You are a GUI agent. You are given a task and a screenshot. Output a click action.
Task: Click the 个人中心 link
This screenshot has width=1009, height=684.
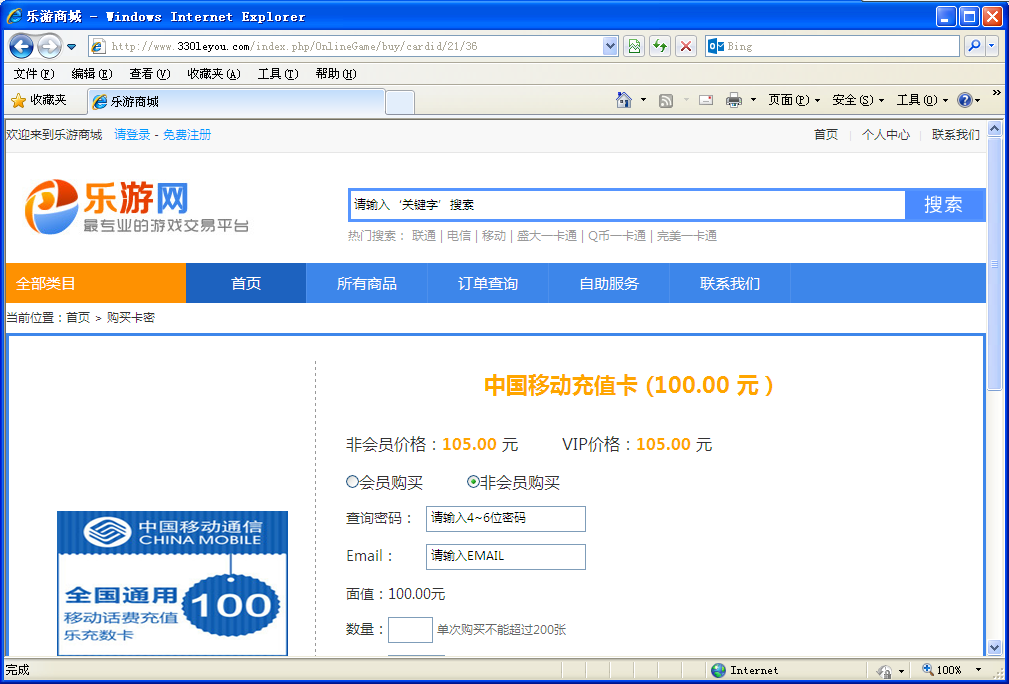pos(885,134)
